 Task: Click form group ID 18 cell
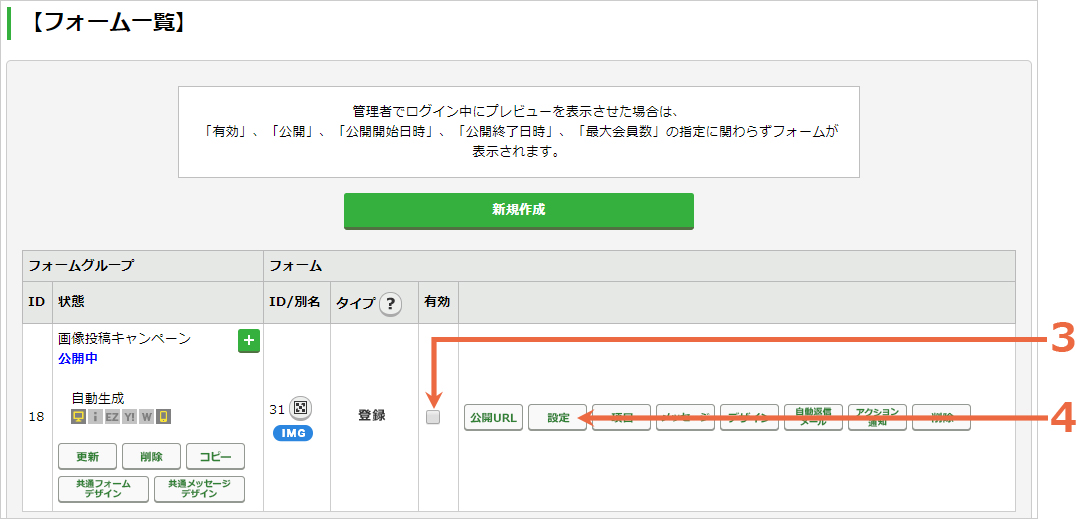coord(37,417)
